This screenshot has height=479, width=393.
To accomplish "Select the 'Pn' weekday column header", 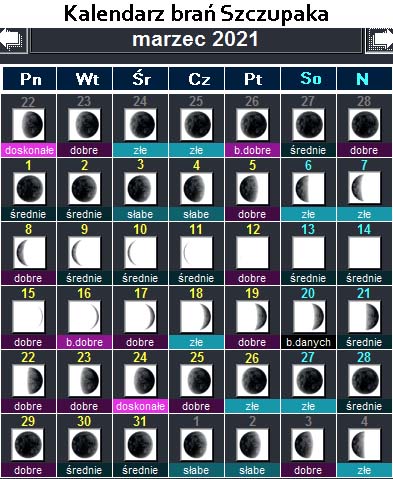I will click(x=29, y=79).
